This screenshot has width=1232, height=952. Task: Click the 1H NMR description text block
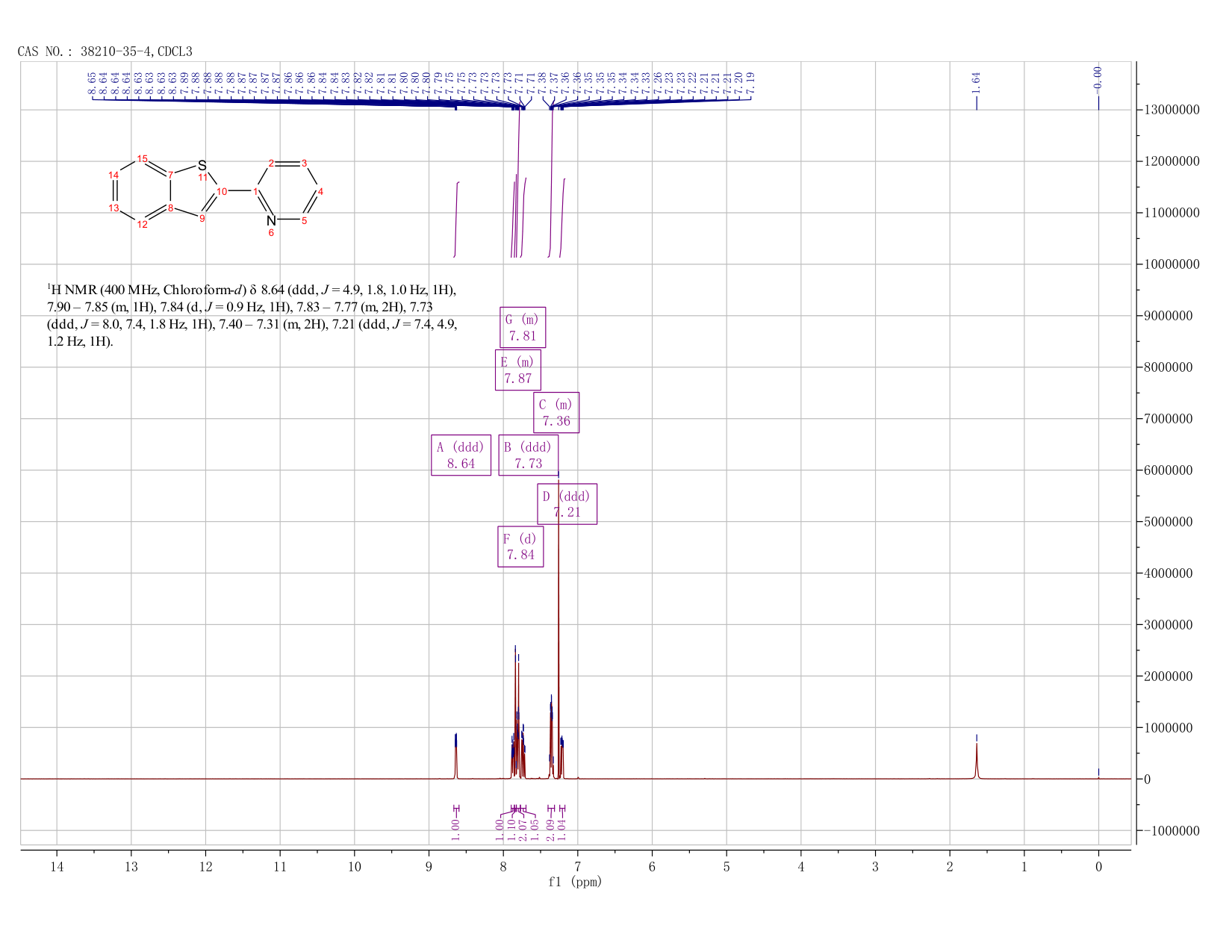coord(252,315)
